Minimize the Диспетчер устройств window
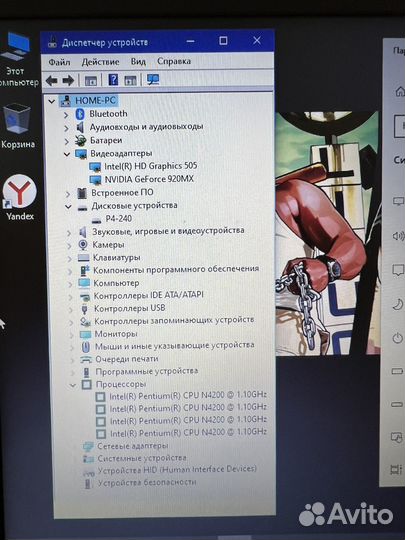 click(x=190, y=42)
